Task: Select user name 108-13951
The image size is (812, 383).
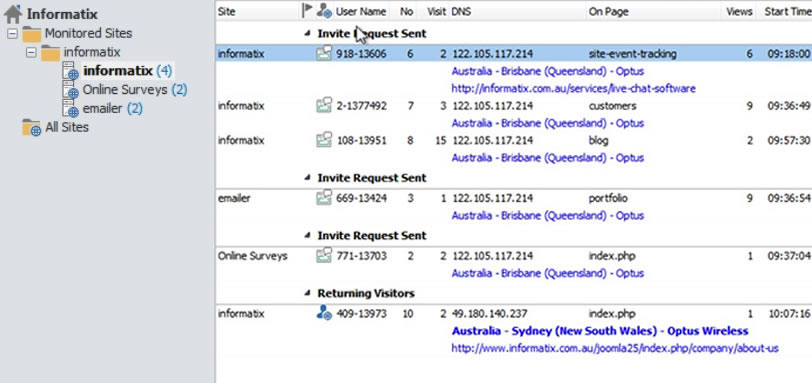Action: 361,140
